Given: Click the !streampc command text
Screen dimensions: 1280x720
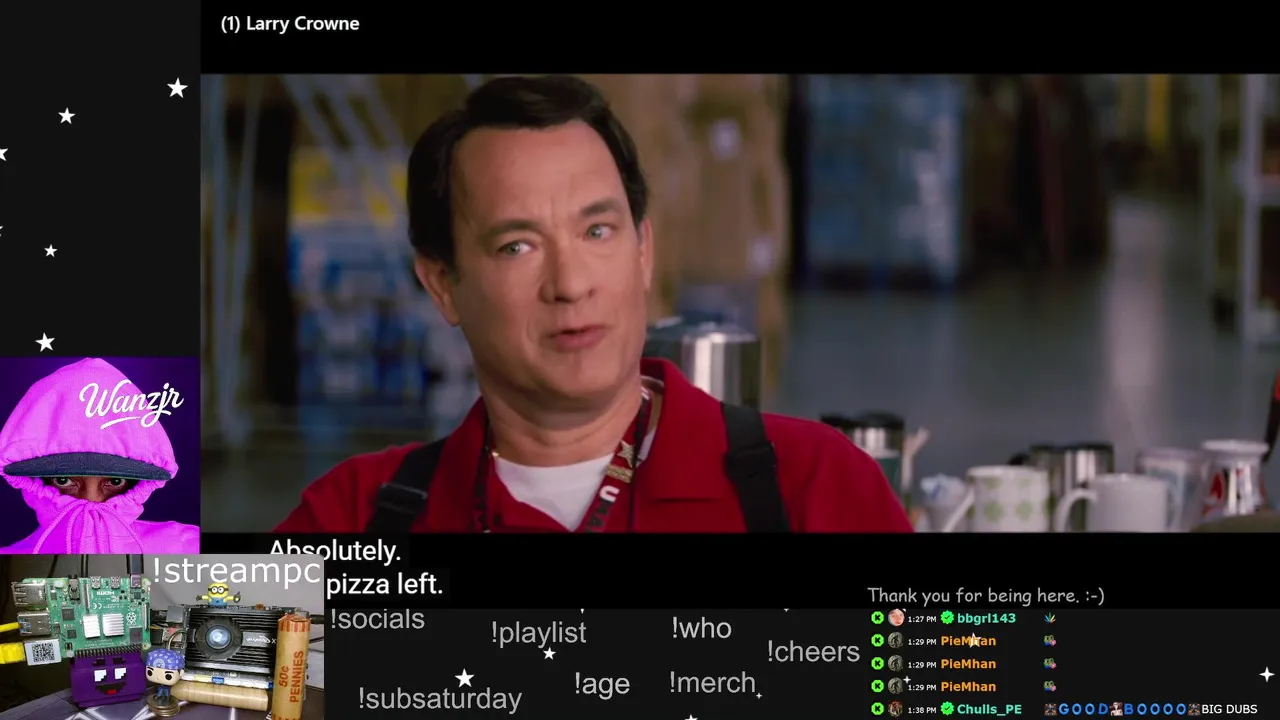Looking at the screenshot, I should (237, 571).
